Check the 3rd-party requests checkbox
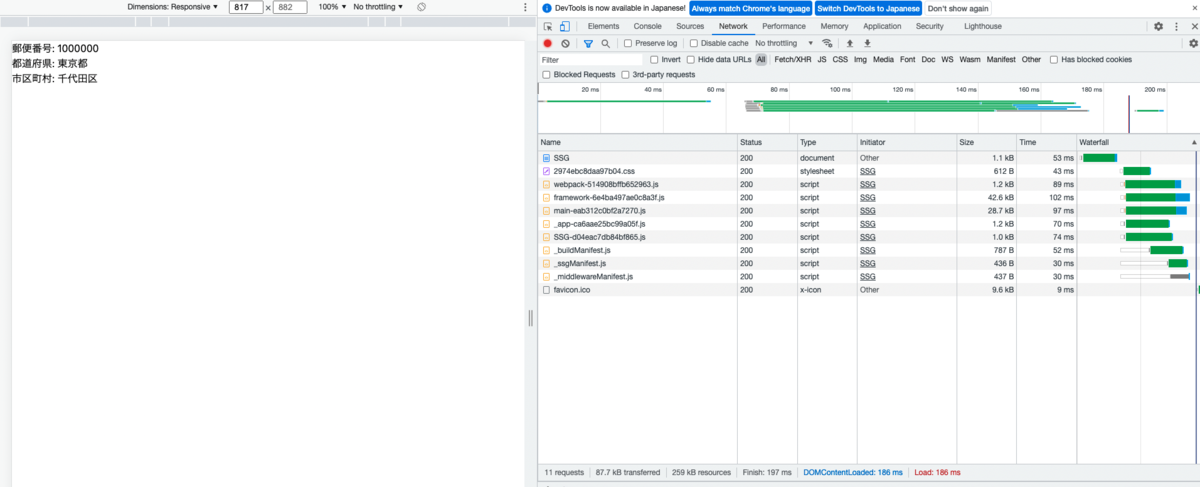The height and width of the screenshot is (487, 1200). tap(625, 75)
